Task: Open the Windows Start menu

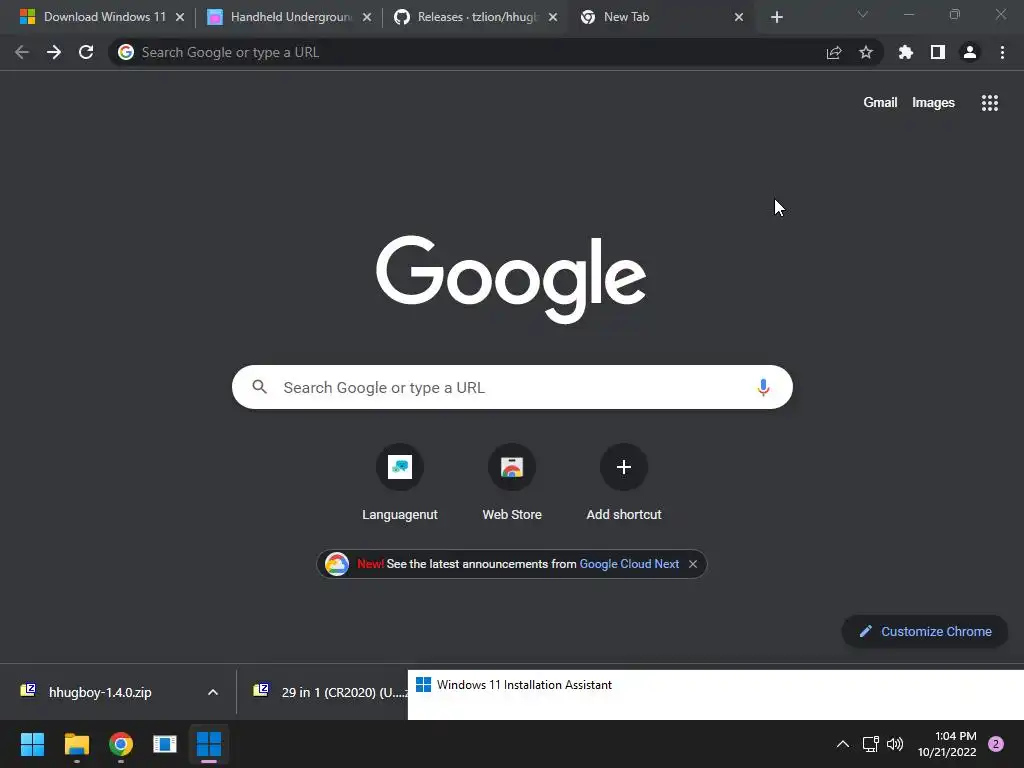Action: 32,744
